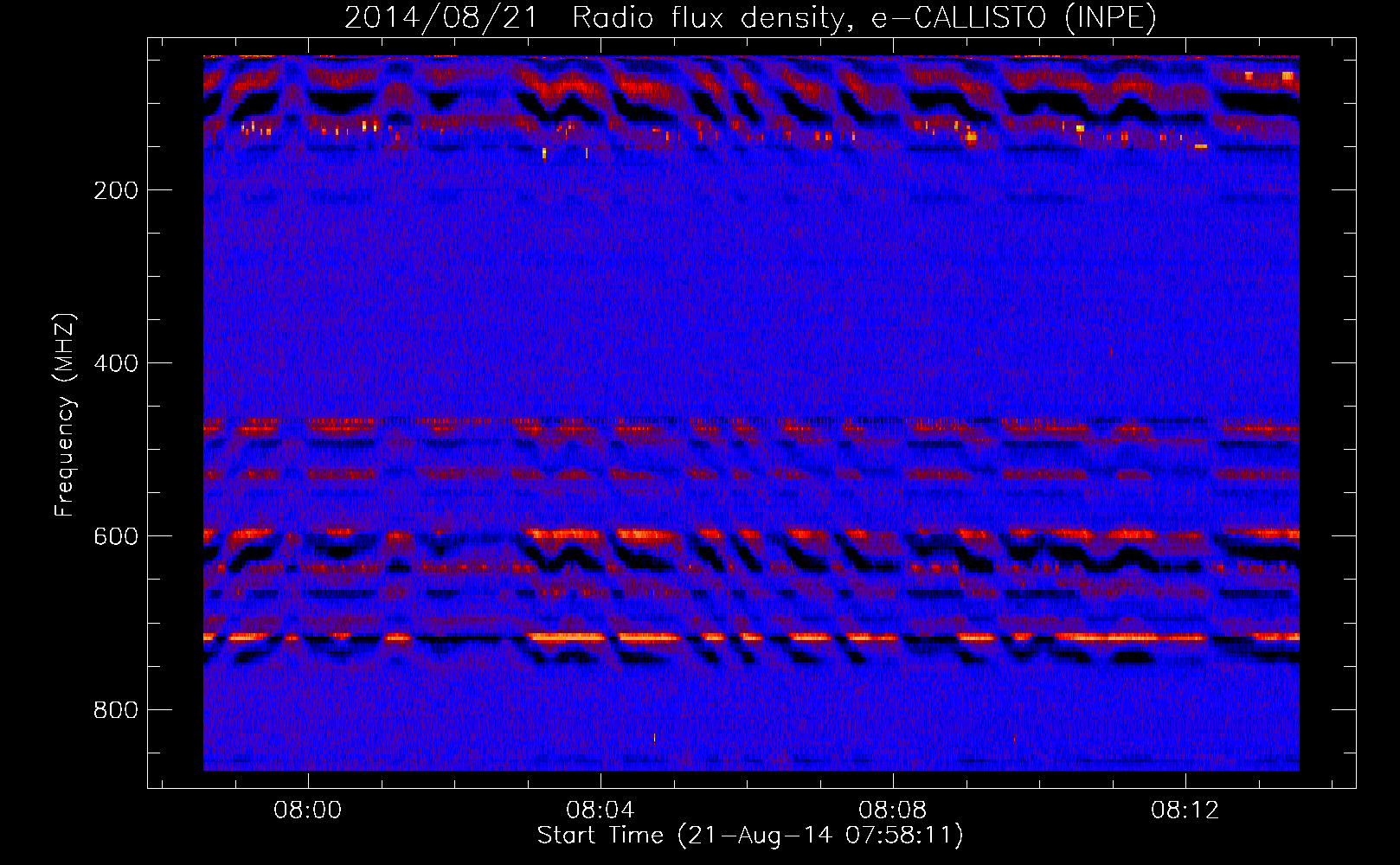The width and height of the screenshot is (1400, 865).
Task: Click the 'Frequency (MHZ)' axis label
Action: click(x=65, y=414)
